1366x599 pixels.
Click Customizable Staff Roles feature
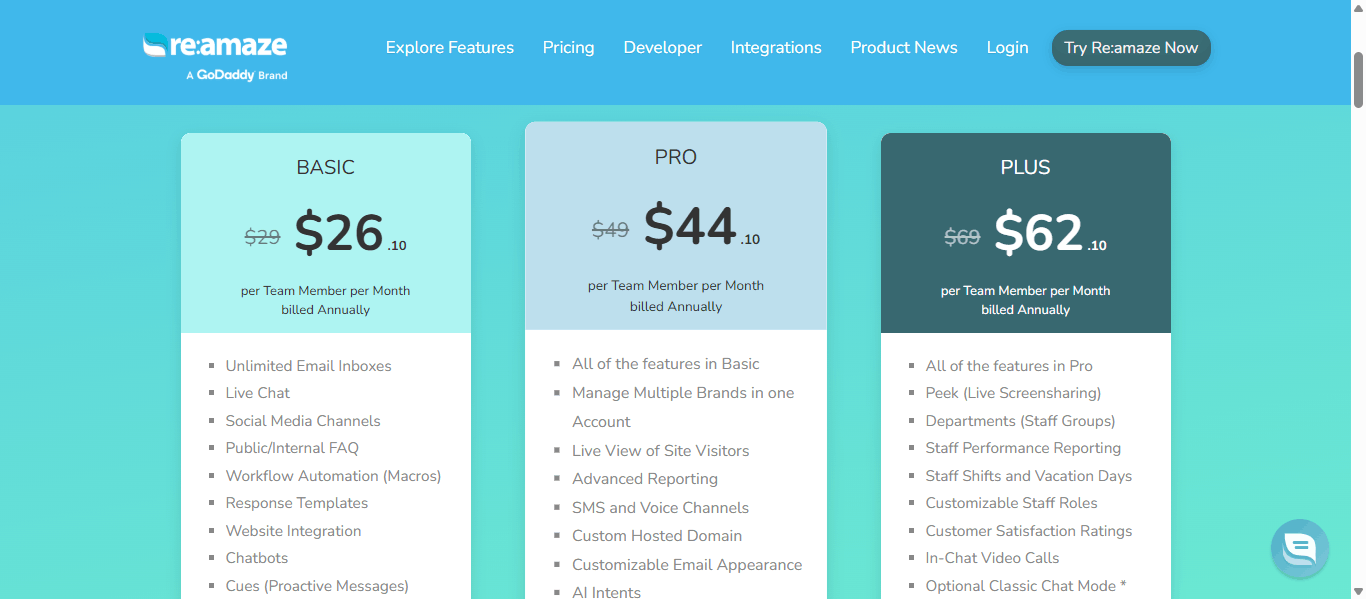[x=1011, y=503]
